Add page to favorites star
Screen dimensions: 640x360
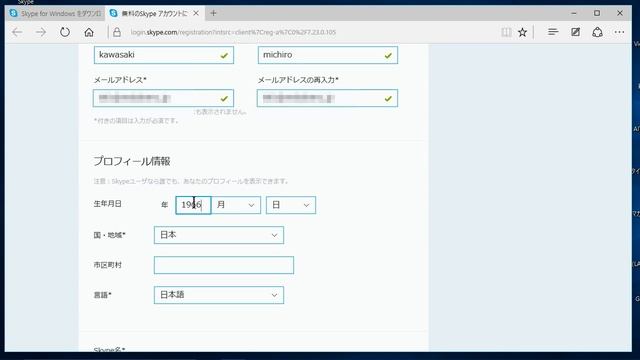(522, 32)
